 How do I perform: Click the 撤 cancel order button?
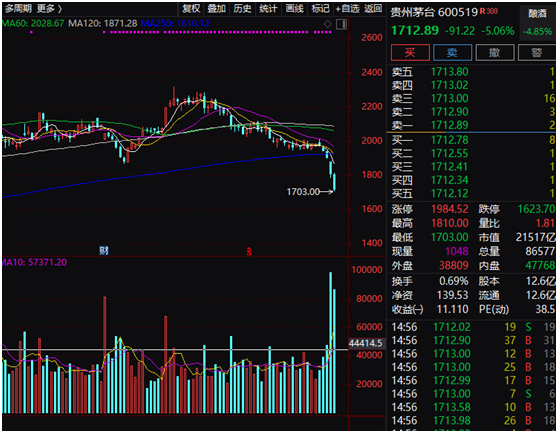[x=495, y=53]
